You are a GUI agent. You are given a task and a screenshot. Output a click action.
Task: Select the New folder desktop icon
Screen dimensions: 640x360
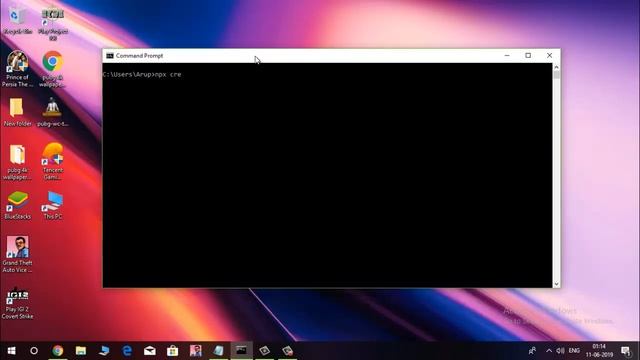[x=17, y=112]
